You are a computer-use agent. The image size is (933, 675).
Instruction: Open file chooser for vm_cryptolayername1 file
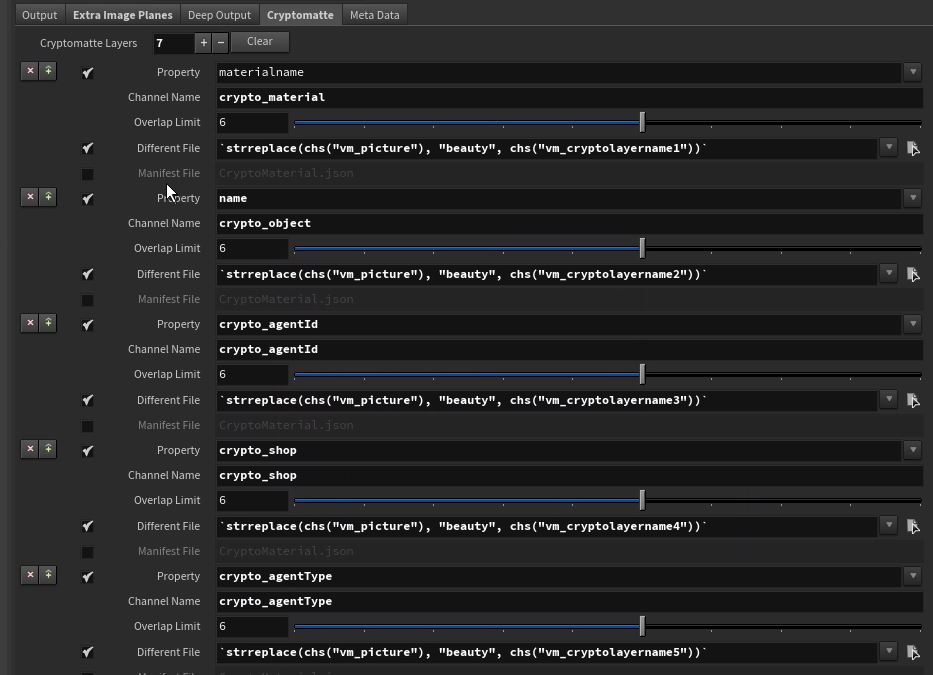(x=913, y=148)
